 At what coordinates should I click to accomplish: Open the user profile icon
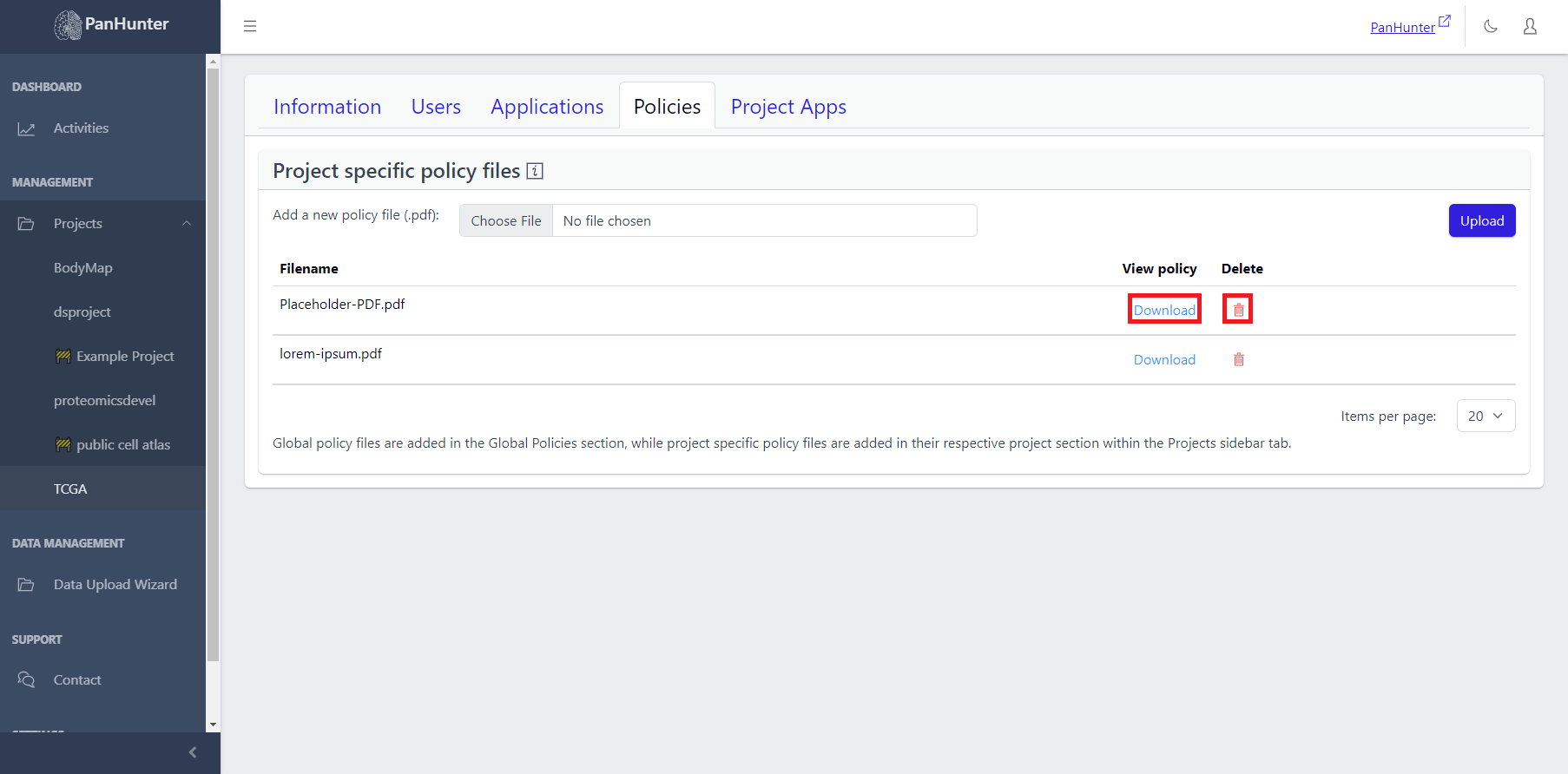click(1530, 26)
